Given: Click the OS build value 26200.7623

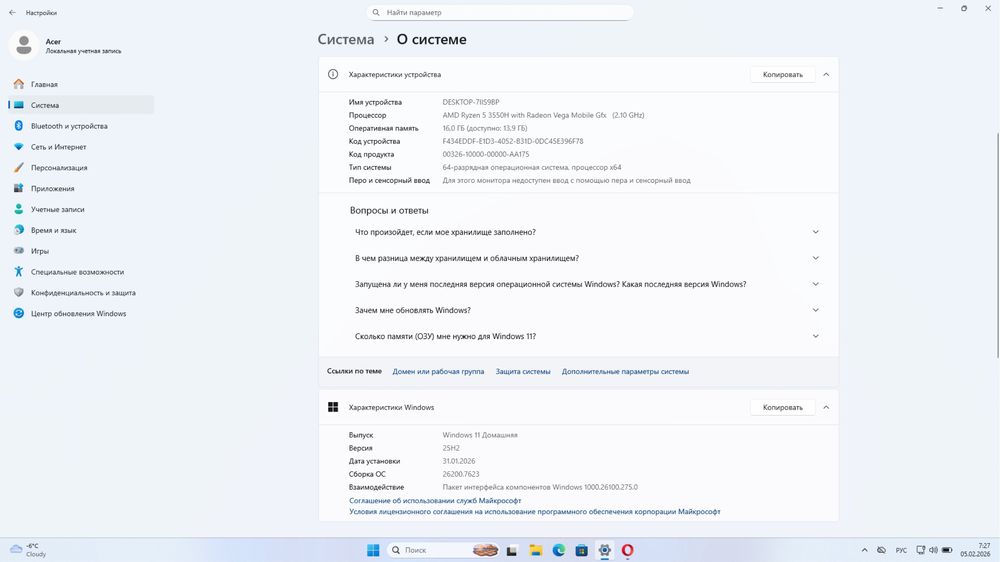Looking at the screenshot, I should [460, 474].
